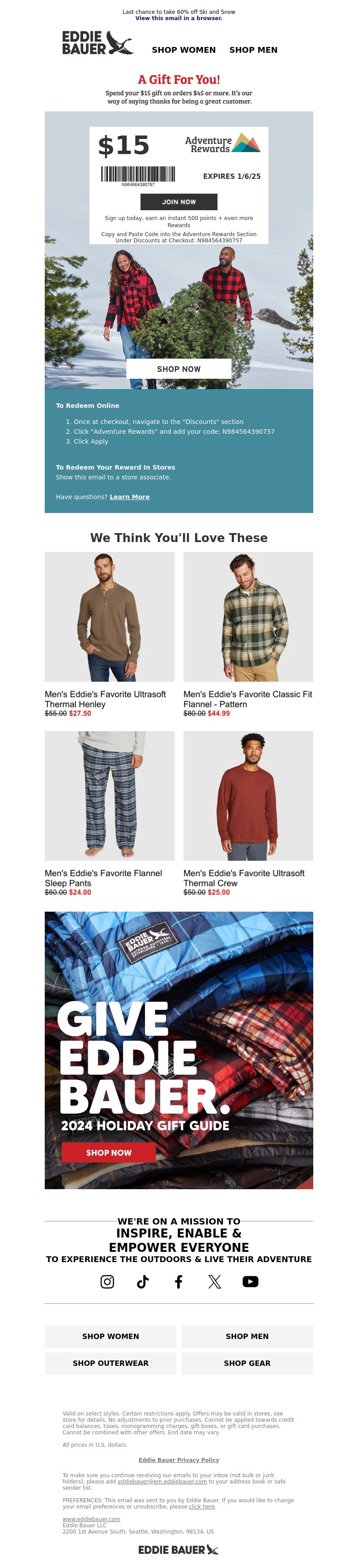Open the Flannel Sleep Pants product image
The height and width of the screenshot is (1568, 358).
[110, 796]
